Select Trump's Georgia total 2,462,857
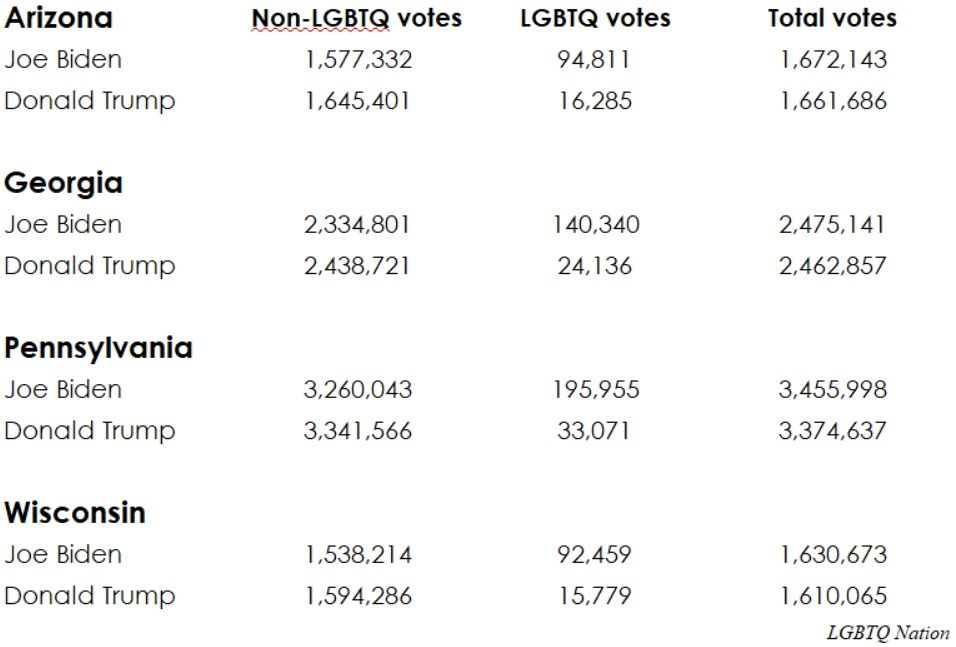The image size is (956, 647). (832, 266)
